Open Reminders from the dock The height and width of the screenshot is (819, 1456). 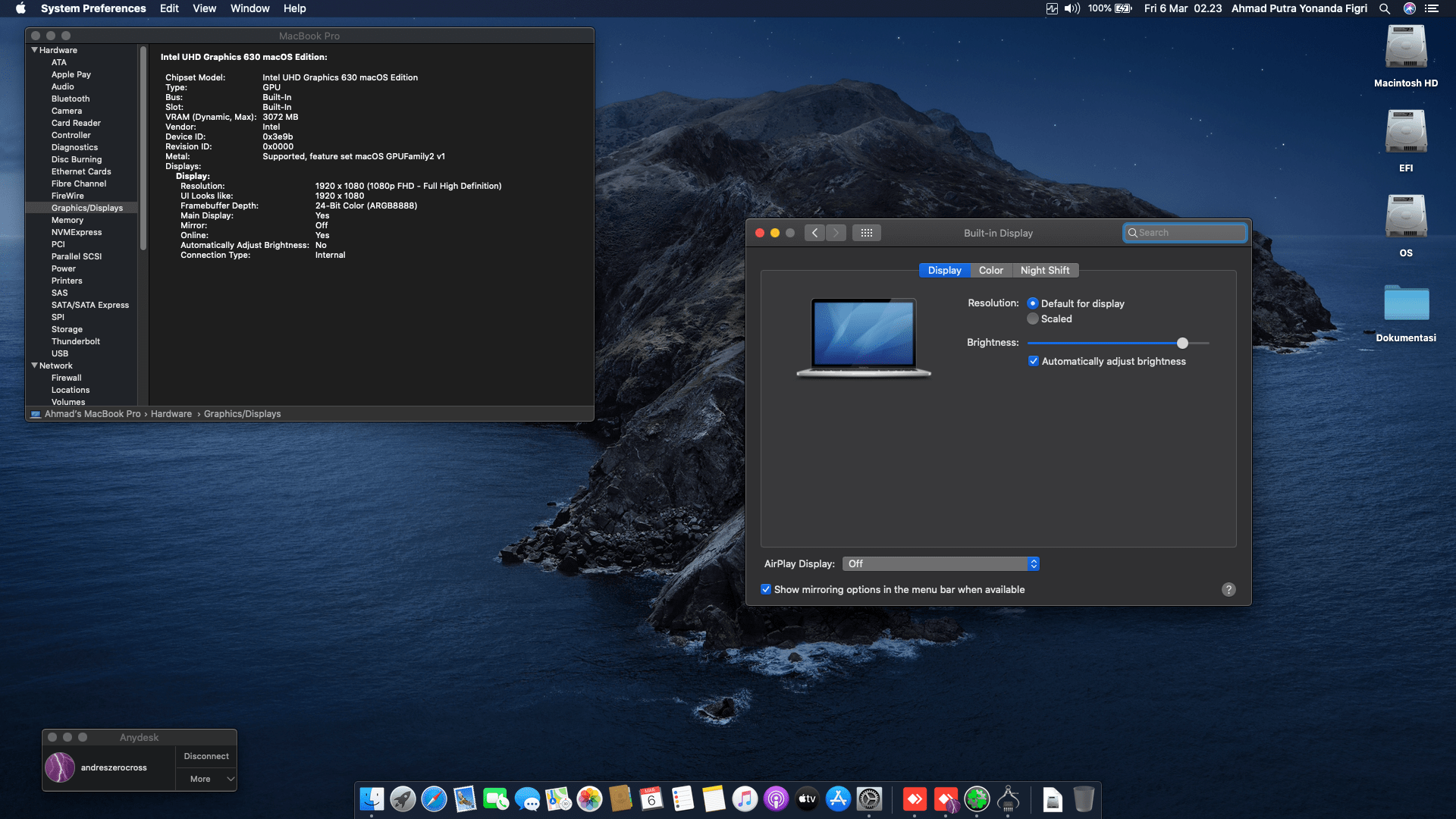(x=682, y=799)
